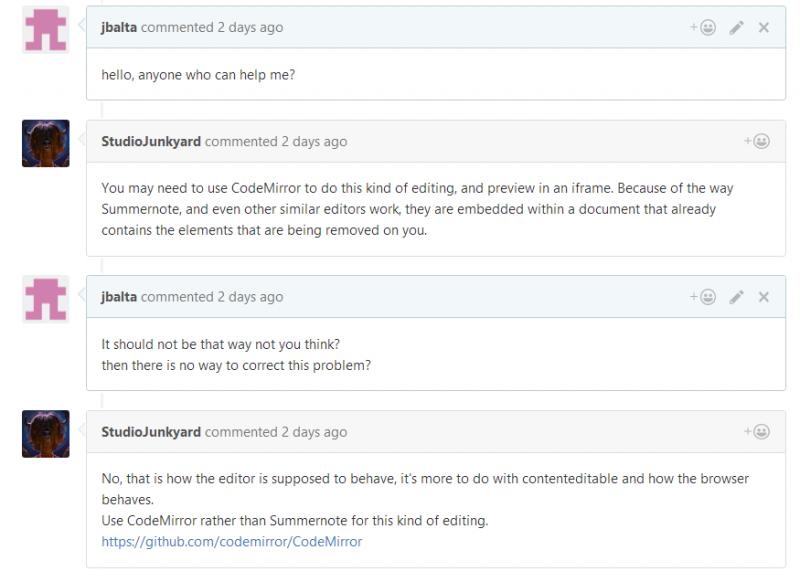800x571 pixels.
Task: Edit jbalta's 'hello, anyone' comment
Action: click(737, 28)
